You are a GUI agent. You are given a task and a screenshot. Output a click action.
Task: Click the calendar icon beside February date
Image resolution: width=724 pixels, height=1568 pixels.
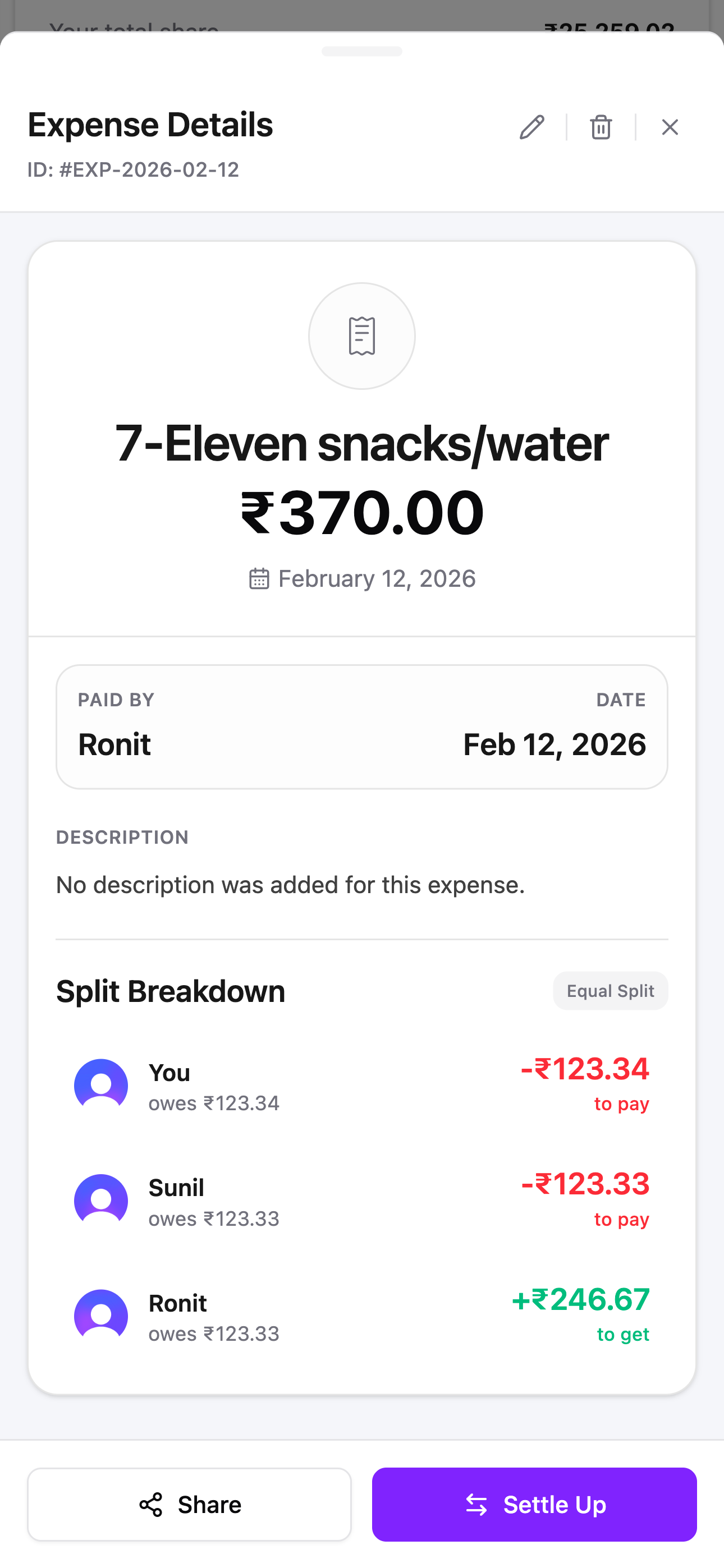pyautogui.click(x=259, y=578)
